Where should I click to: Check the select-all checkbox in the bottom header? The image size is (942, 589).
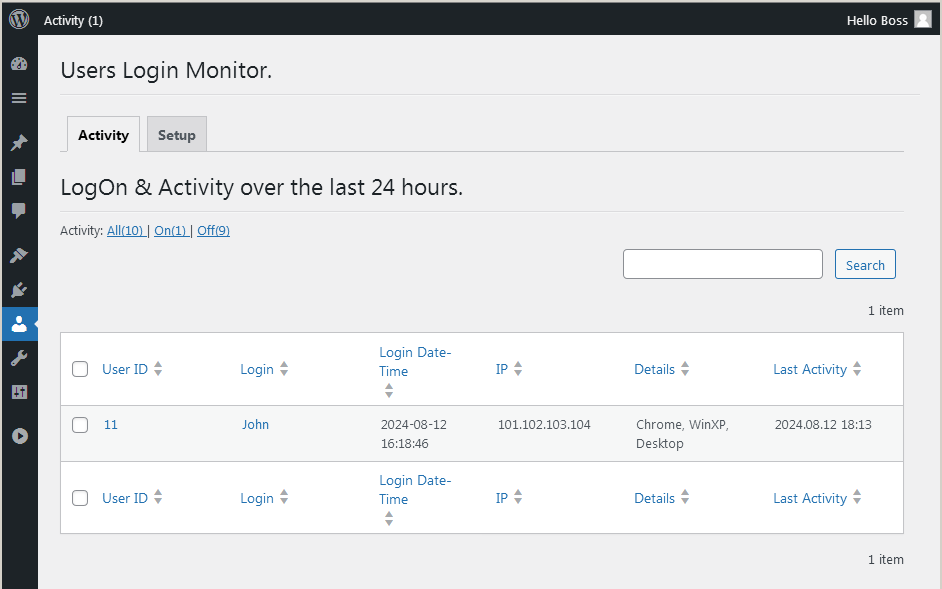tap(80, 497)
